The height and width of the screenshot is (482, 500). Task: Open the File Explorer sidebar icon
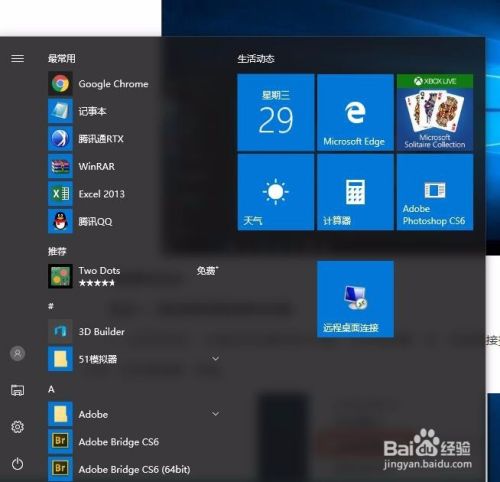pyautogui.click(x=17, y=390)
